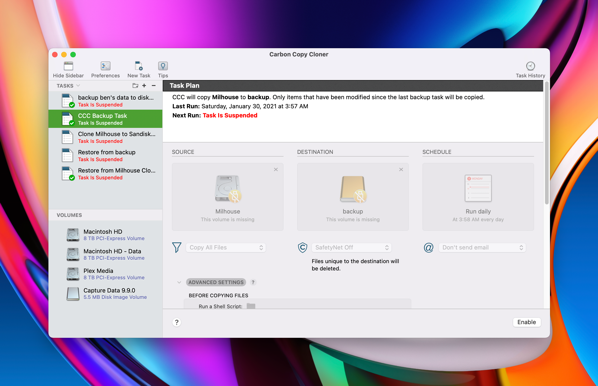This screenshot has height=386, width=598.
Task: Click the Task Plan vertical scrollbar
Action: point(547,143)
